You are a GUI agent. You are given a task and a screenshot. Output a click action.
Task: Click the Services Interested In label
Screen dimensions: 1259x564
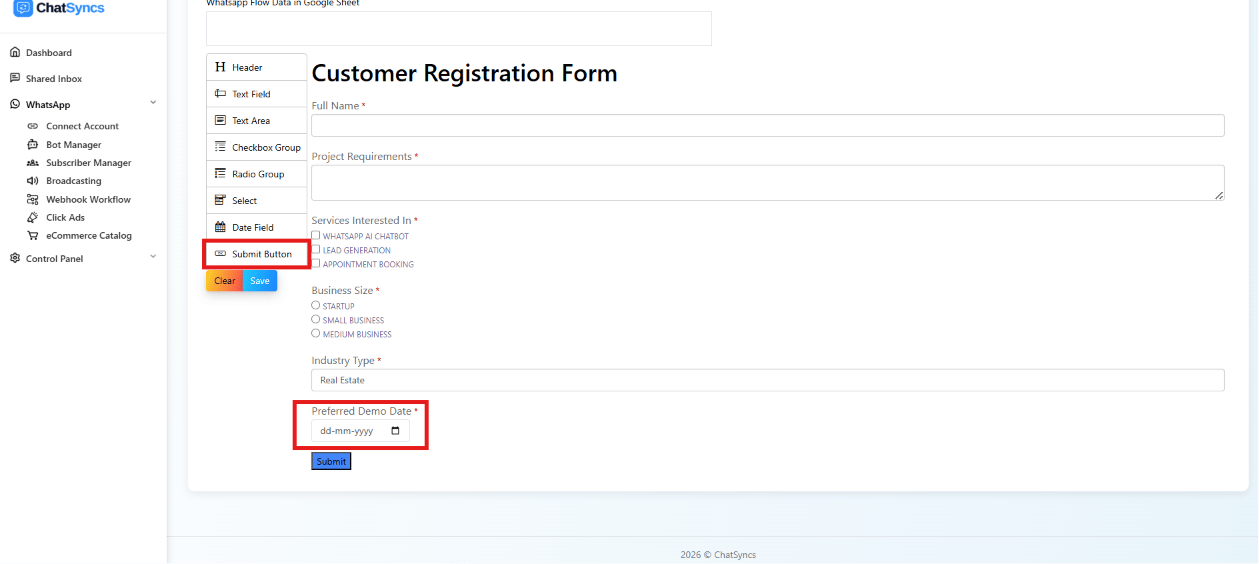tap(361, 220)
